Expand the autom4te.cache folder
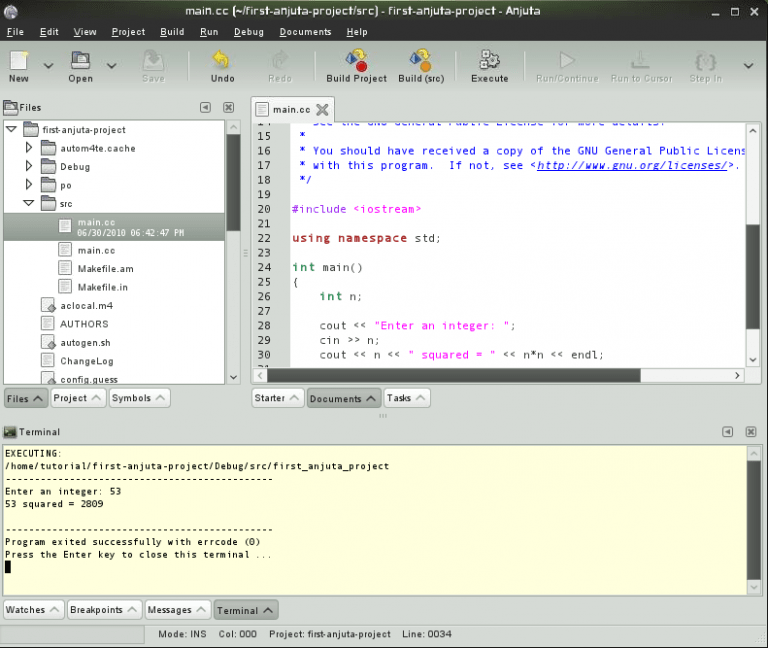 click(28, 147)
